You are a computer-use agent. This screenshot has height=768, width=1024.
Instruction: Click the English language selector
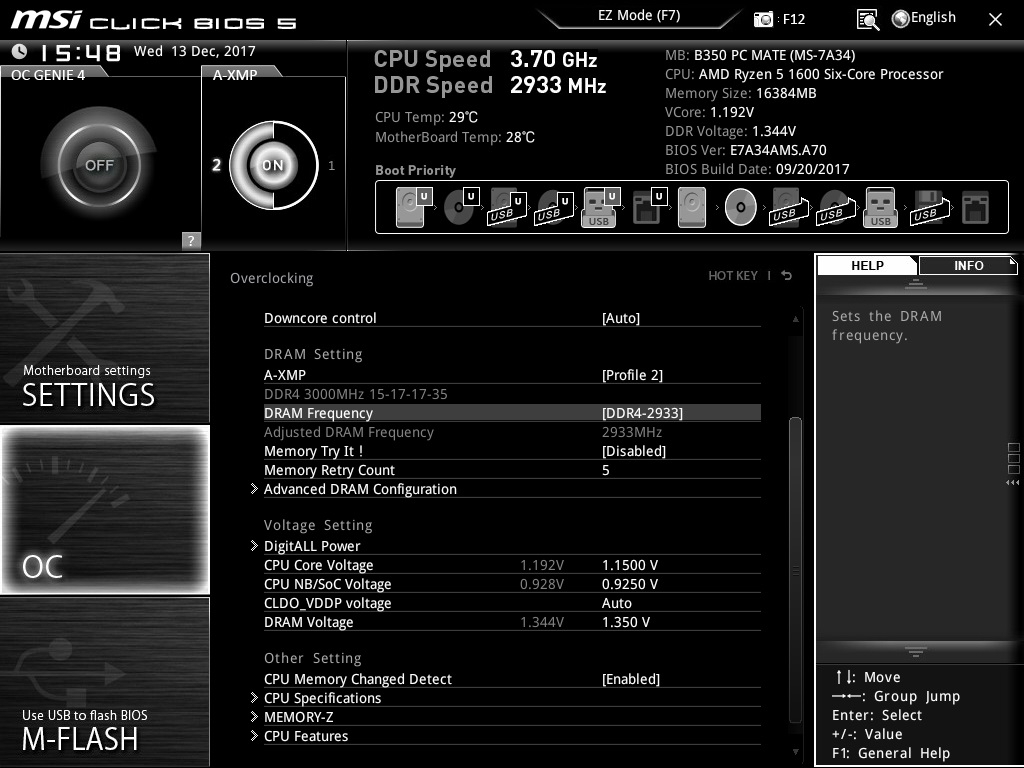click(933, 18)
